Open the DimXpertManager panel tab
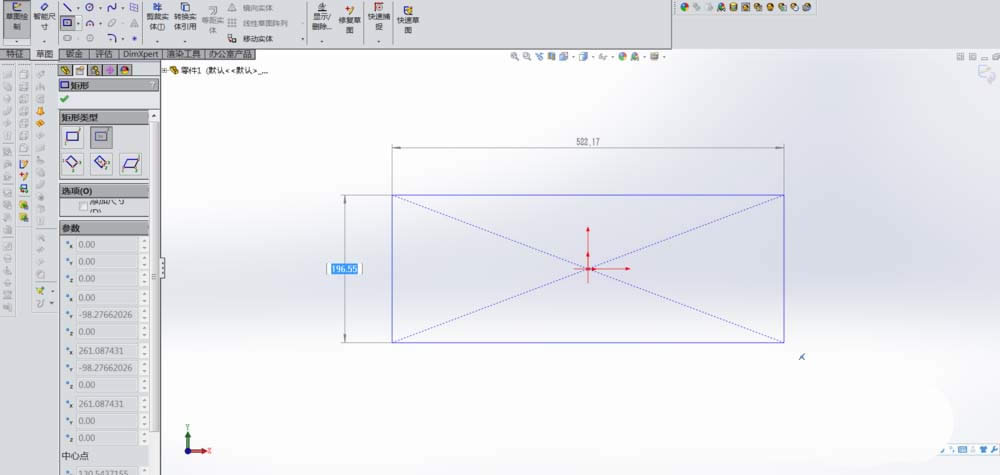Viewport: 1000px width, 475px height. tap(110, 70)
